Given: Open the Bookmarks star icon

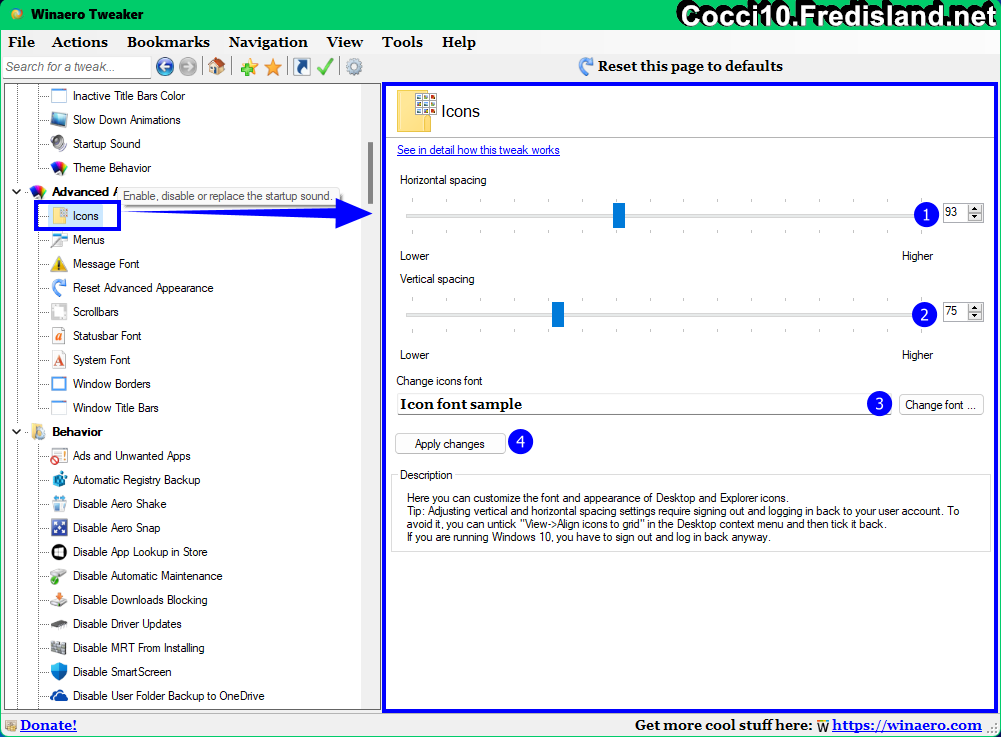Looking at the screenshot, I should [x=273, y=66].
